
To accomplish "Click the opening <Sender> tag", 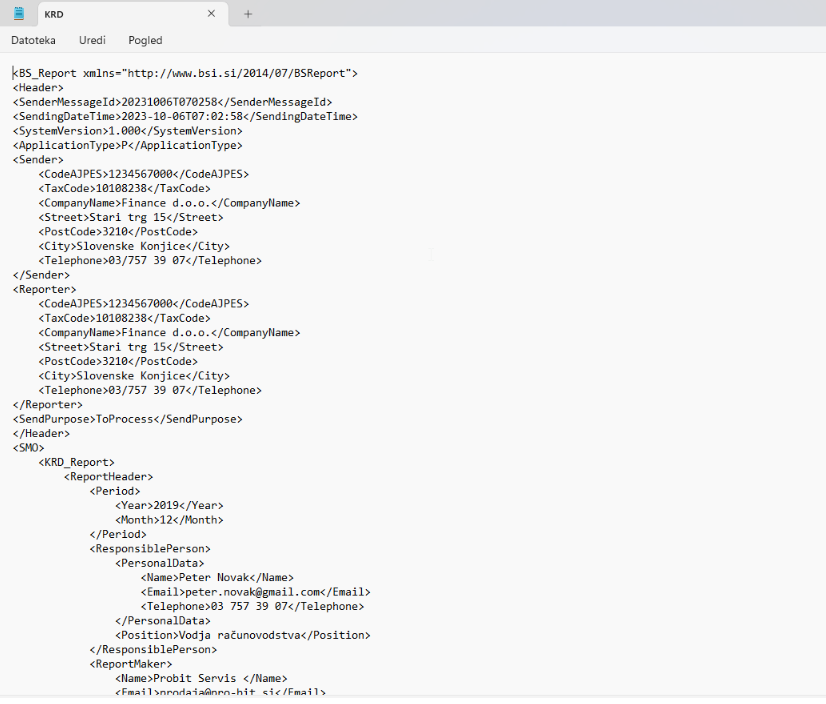I will [38, 160].
